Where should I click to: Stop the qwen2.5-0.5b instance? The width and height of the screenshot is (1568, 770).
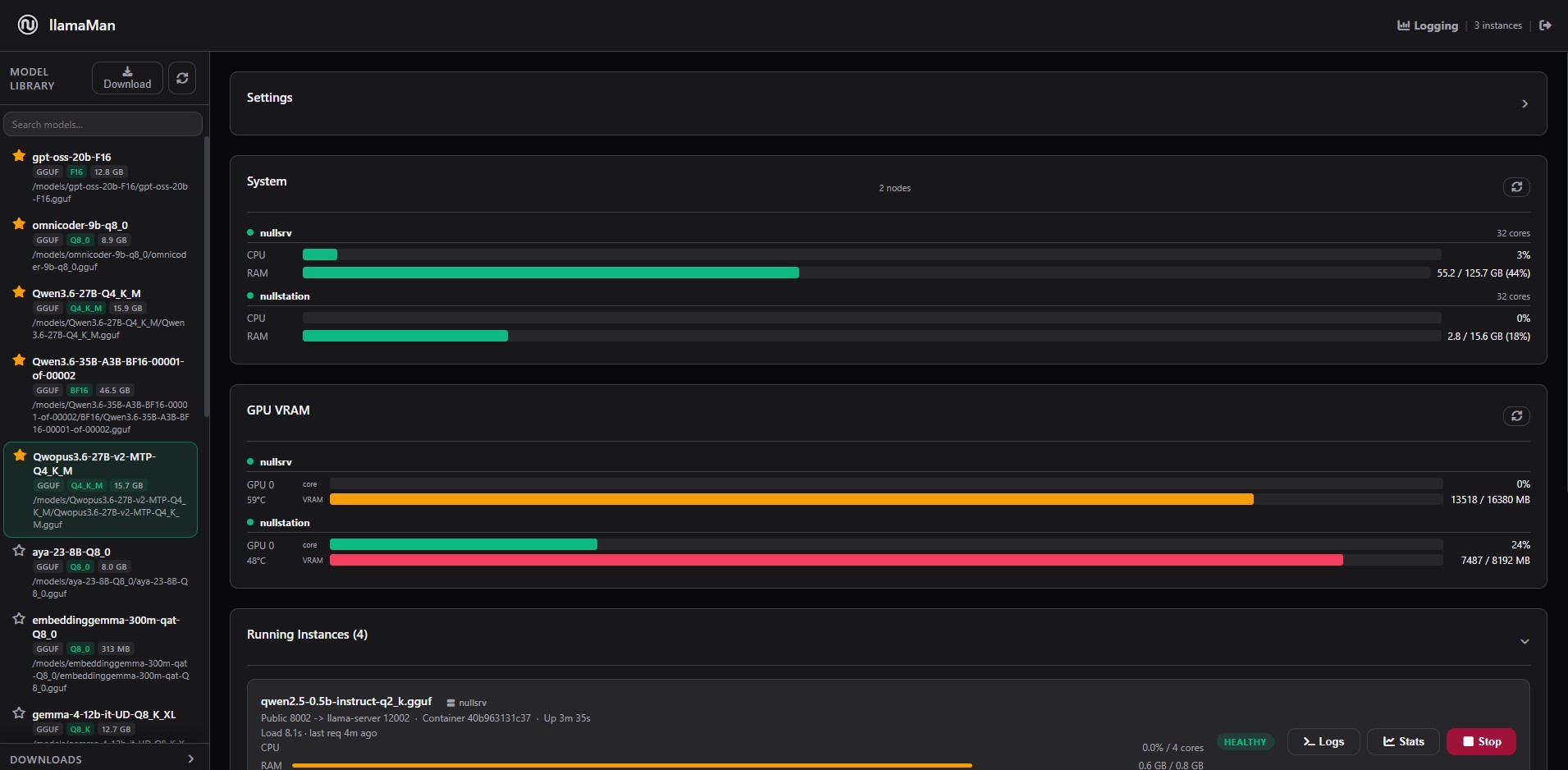1481,741
